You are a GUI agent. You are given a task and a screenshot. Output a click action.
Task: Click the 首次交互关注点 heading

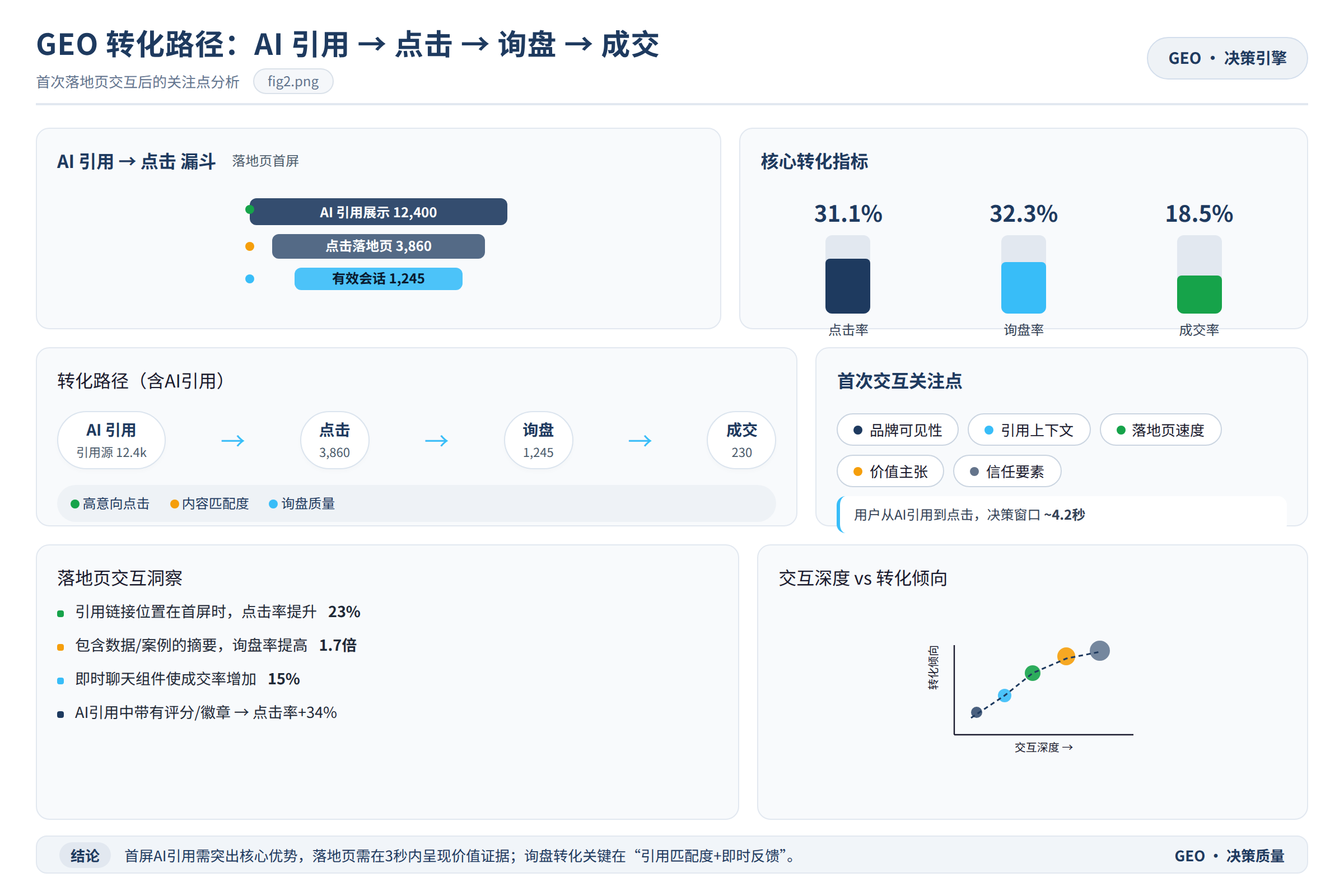(899, 381)
